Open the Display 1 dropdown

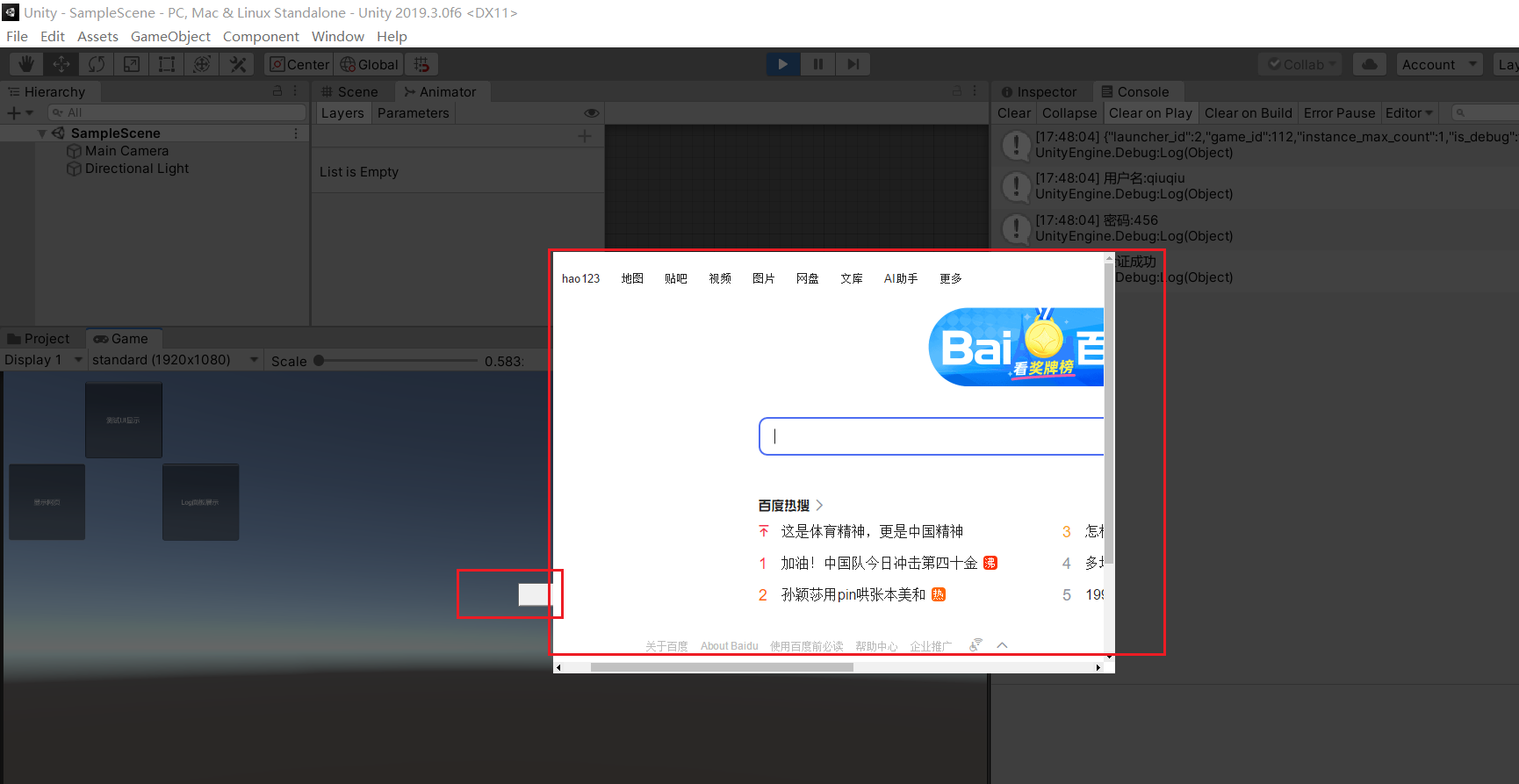click(x=43, y=360)
